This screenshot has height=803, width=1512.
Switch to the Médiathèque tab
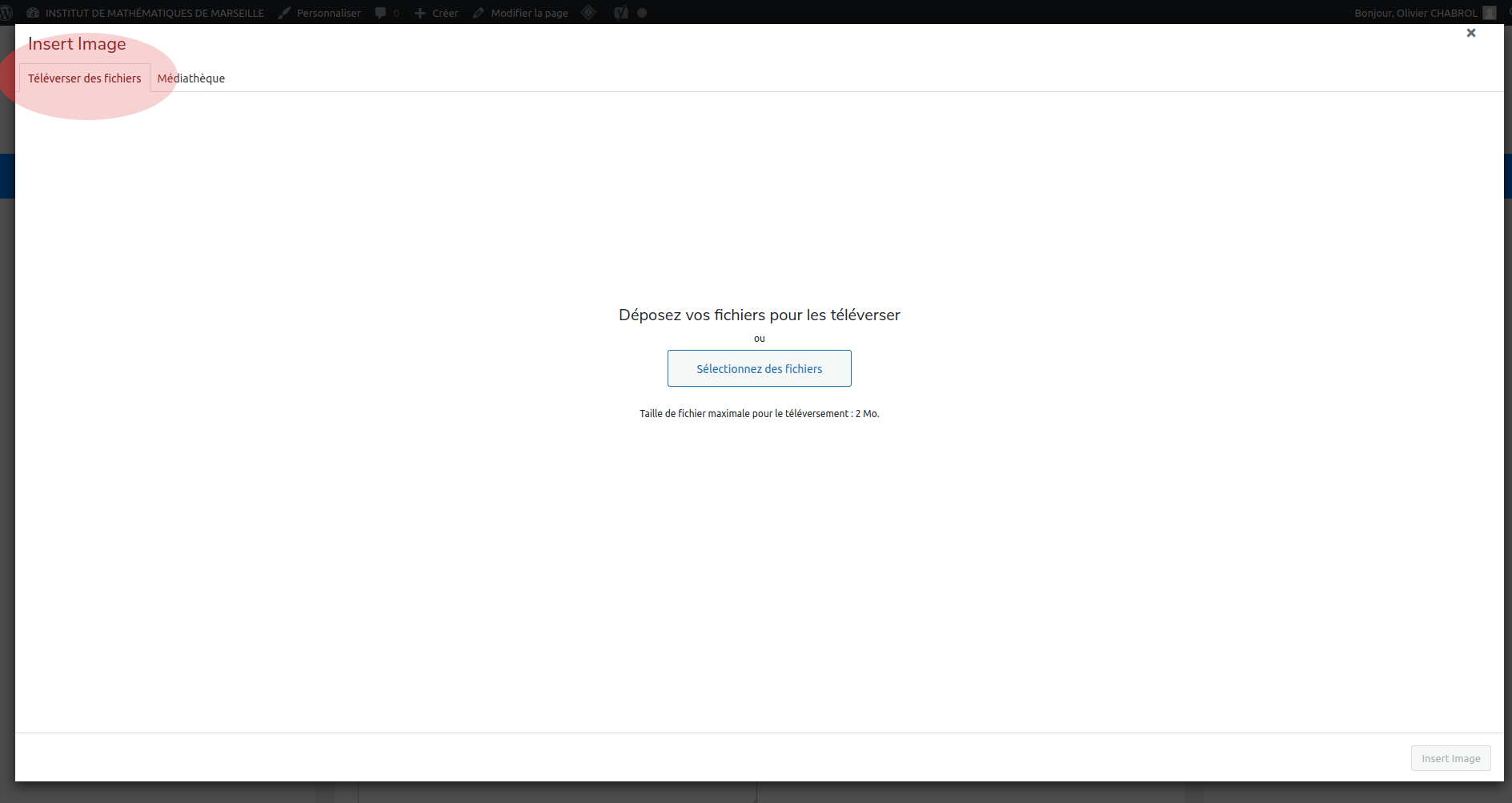pyautogui.click(x=191, y=78)
